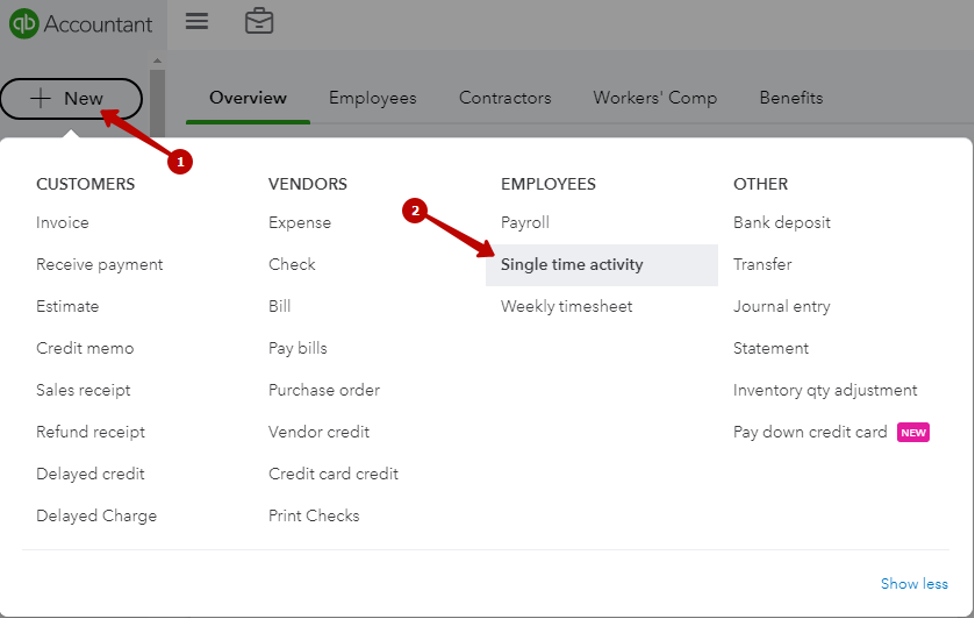Choose Credit memo
Screen dimensions: 974x618
(84, 348)
